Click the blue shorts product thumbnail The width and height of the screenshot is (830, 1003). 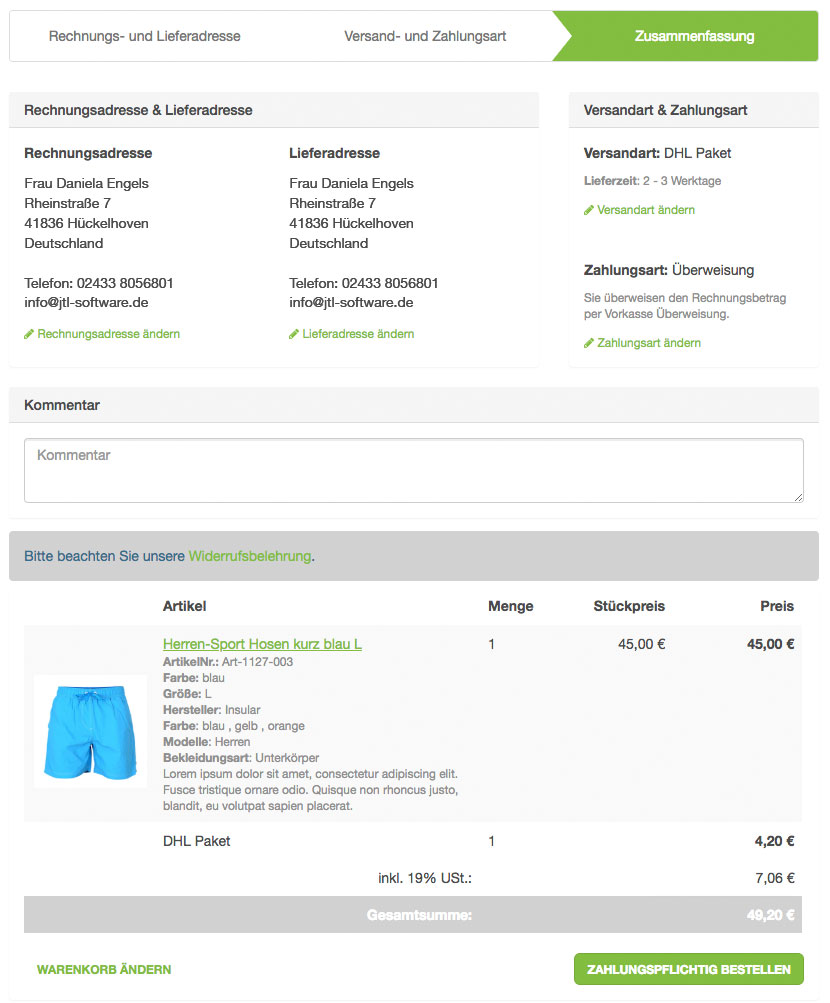point(90,731)
